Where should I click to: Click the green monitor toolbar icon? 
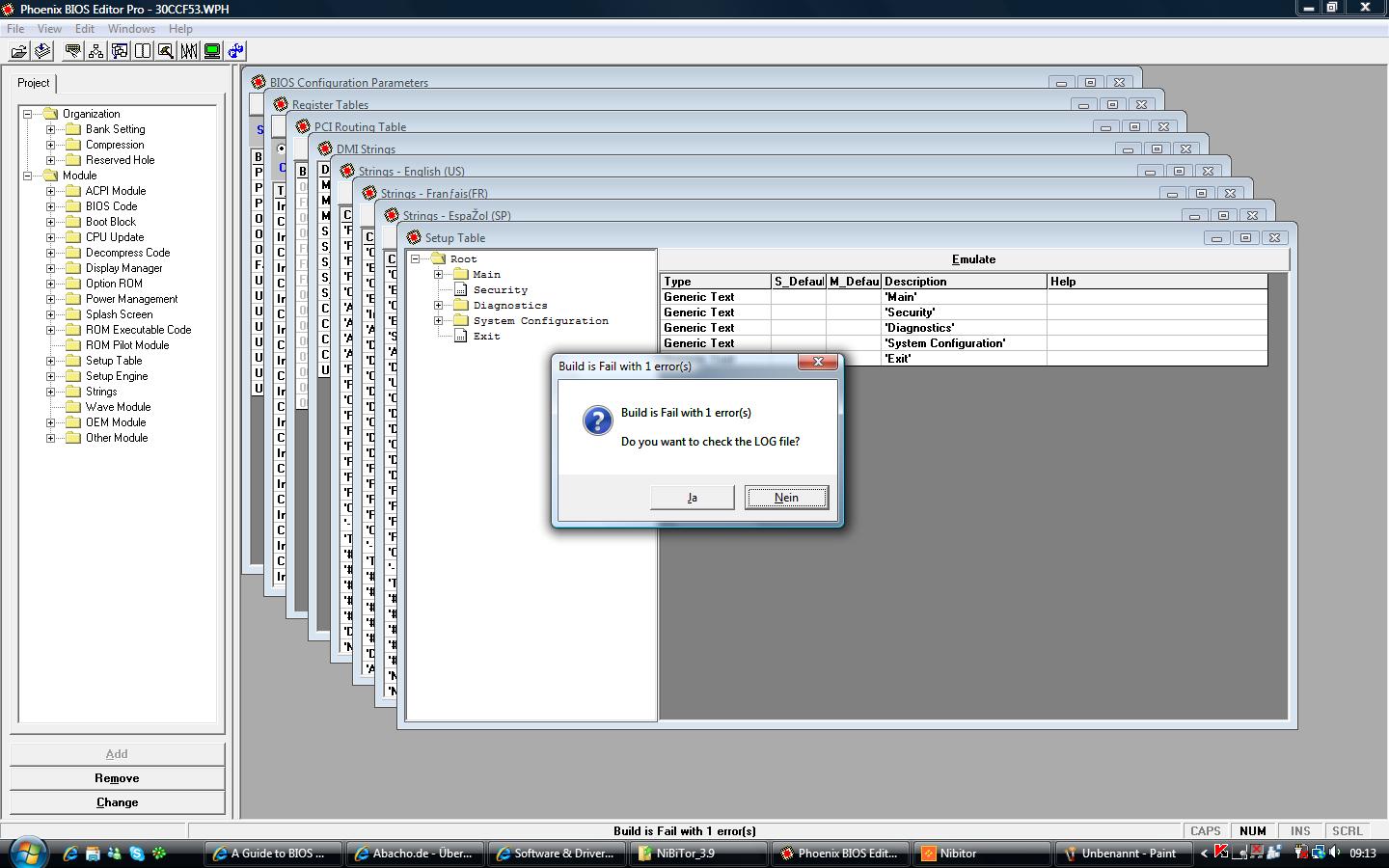[212, 51]
